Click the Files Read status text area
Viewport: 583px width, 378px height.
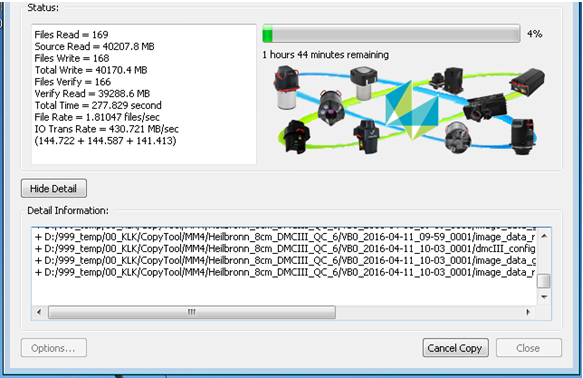tap(71, 35)
